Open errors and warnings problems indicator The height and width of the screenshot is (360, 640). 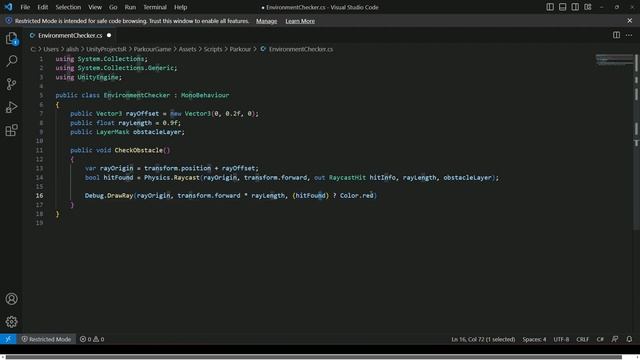[x=92, y=339]
